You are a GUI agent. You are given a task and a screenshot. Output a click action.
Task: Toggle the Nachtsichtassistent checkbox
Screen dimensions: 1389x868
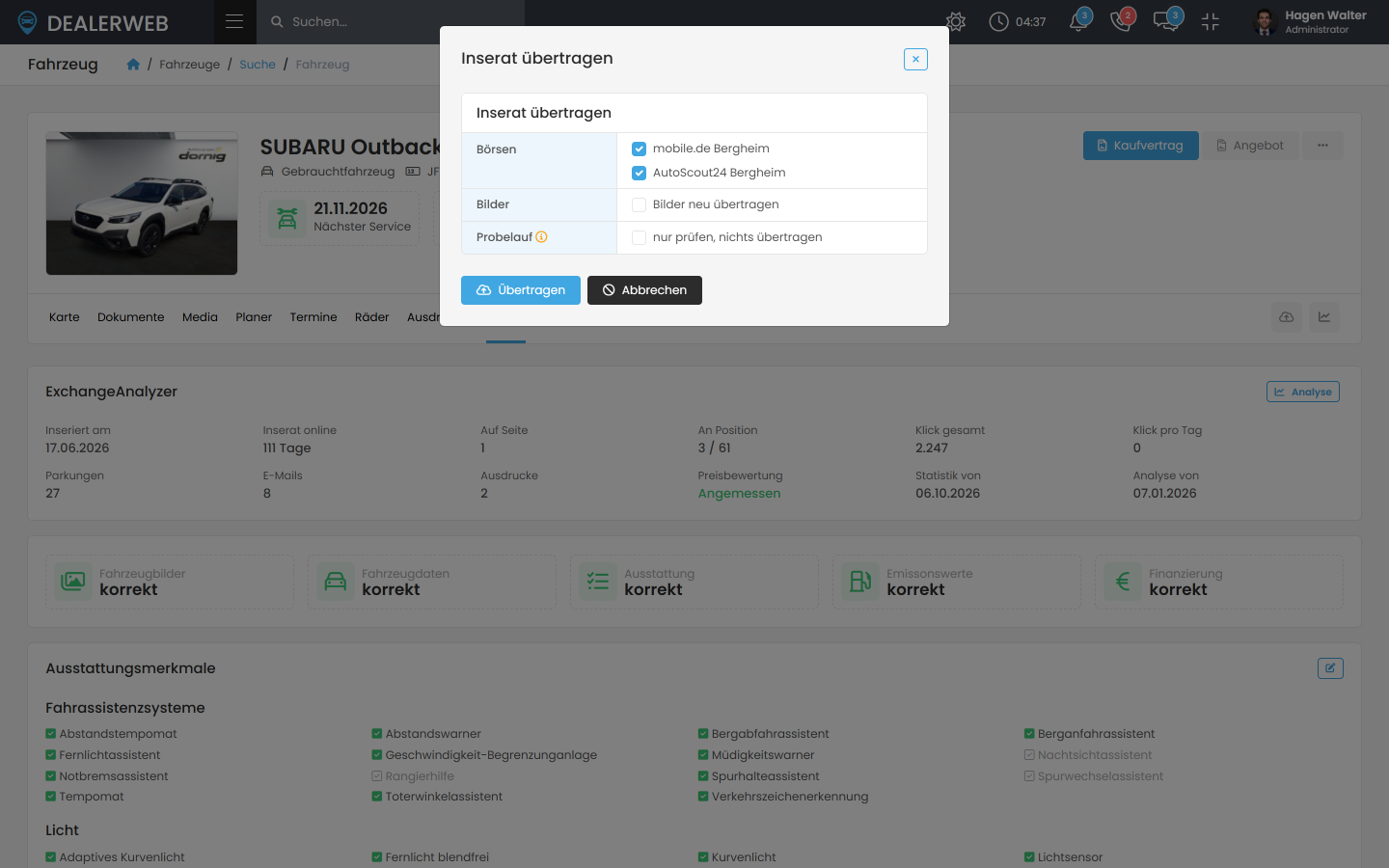point(1029,755)
